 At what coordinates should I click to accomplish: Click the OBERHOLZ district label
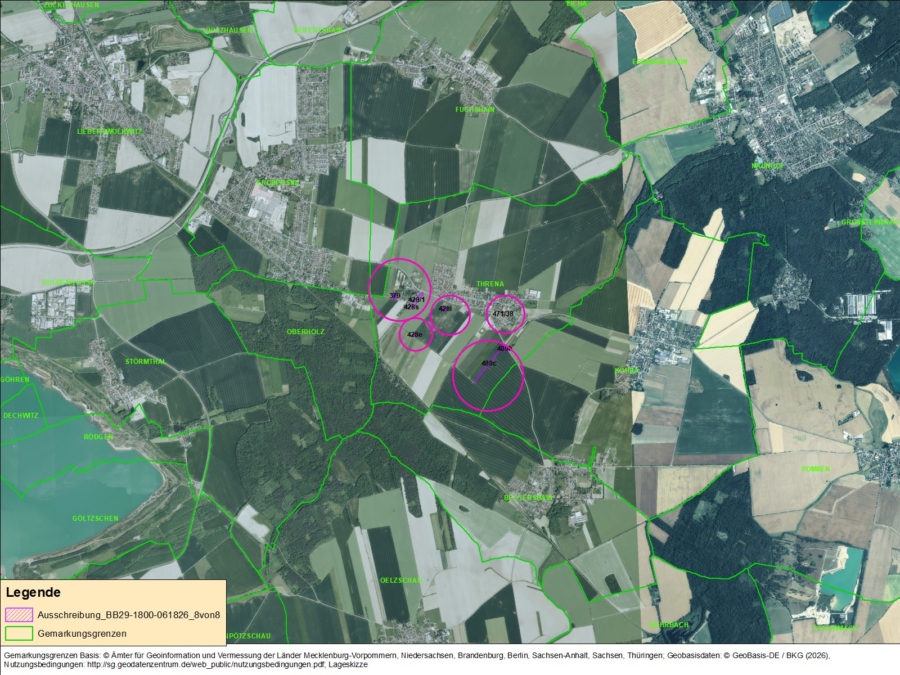pos(306,332)
